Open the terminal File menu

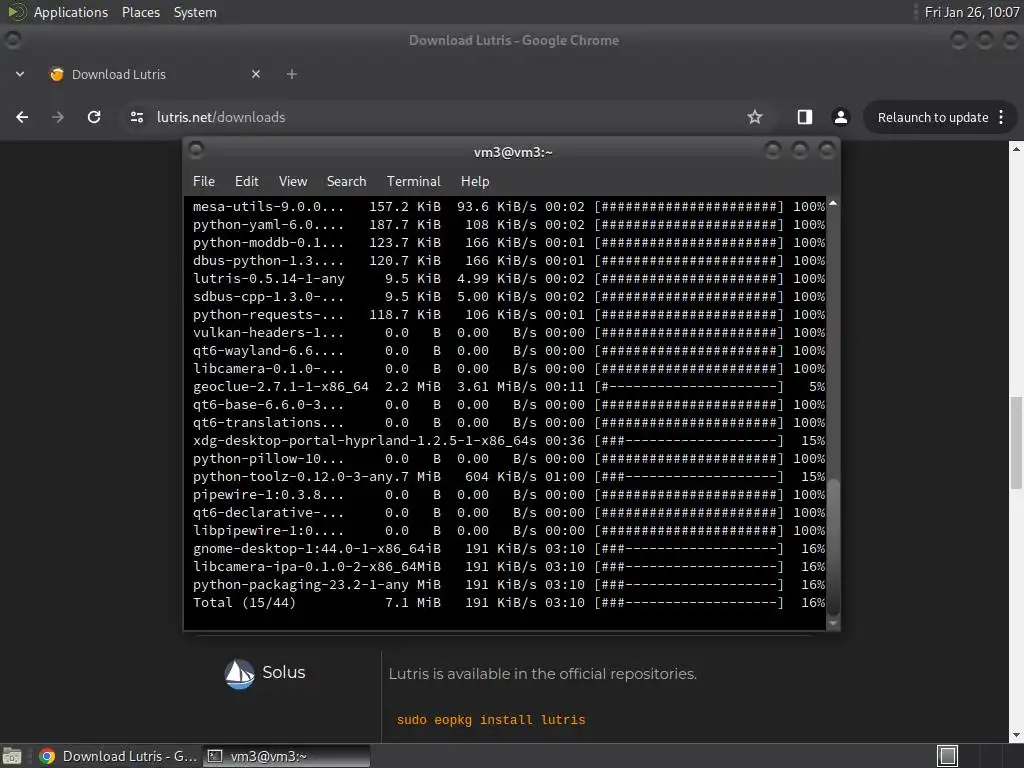coord(204,182)
